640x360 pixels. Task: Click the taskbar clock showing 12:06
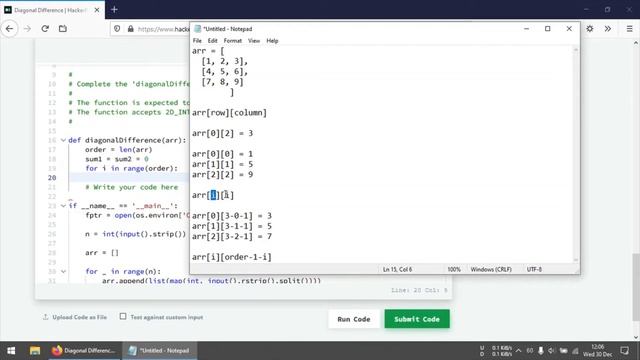coord(598,351)
